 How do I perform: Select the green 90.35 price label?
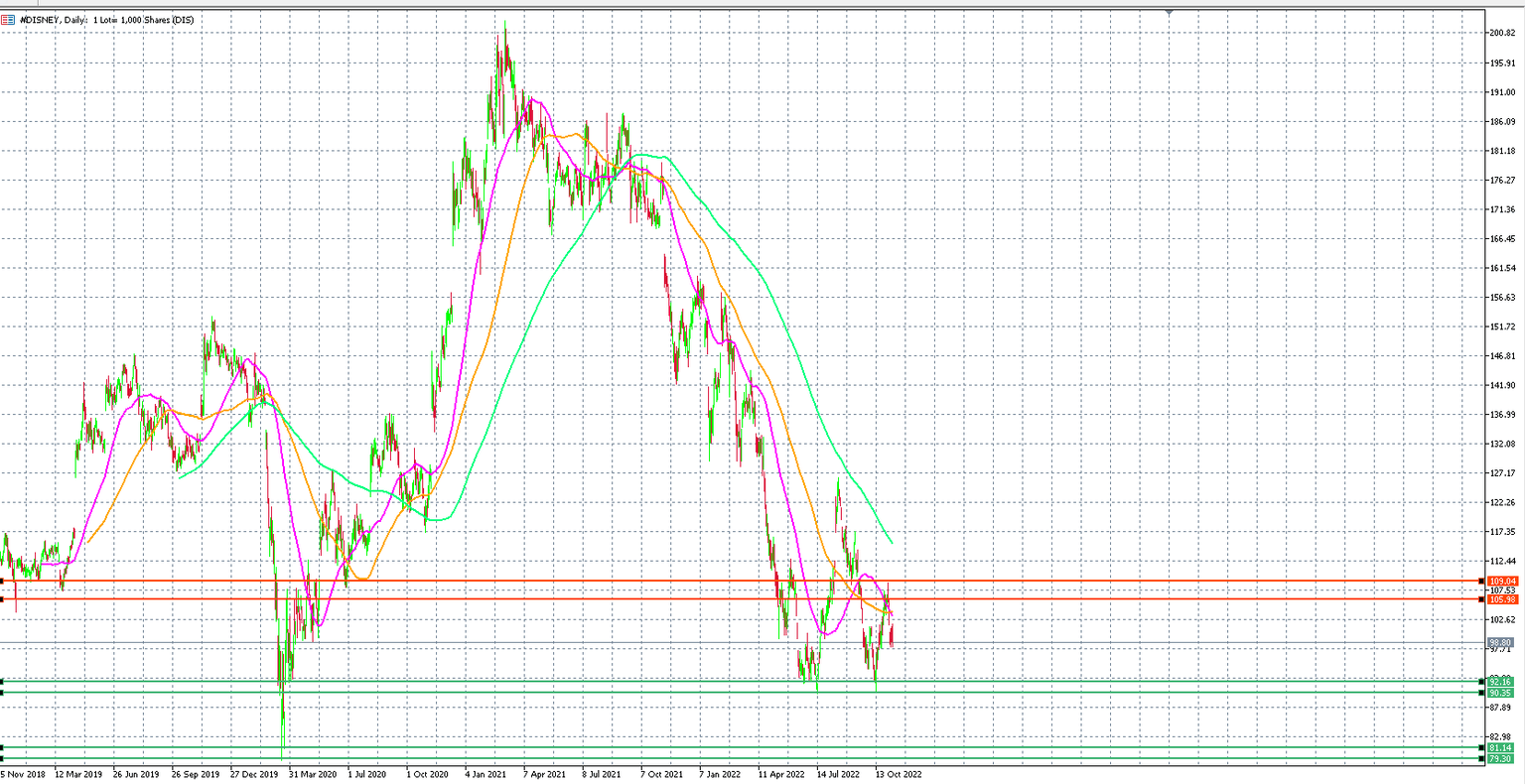1500,693
